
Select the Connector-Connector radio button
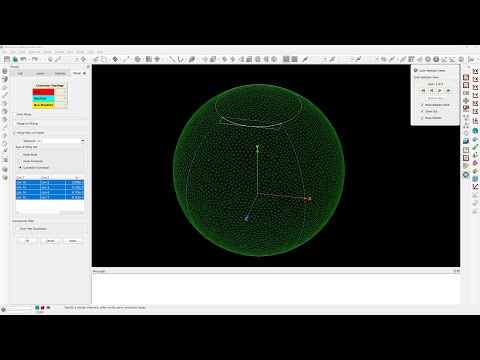20,167
